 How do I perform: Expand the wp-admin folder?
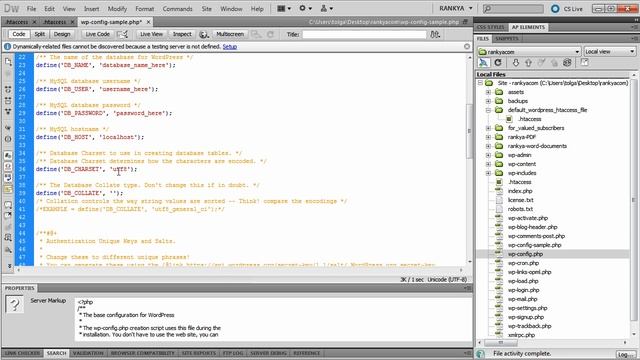tap(488, 155)
